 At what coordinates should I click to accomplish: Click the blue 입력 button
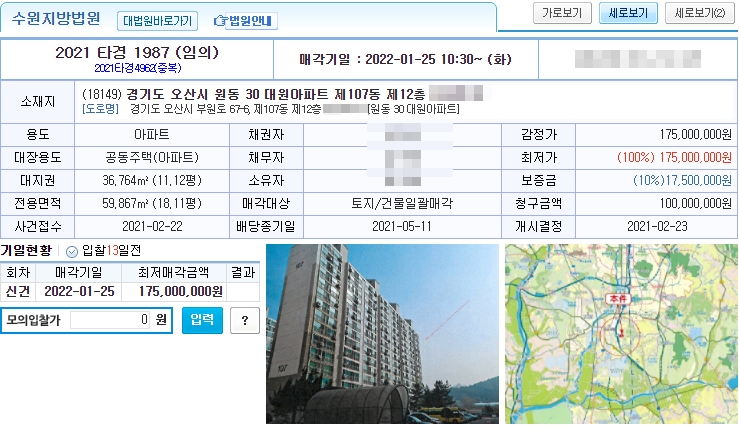[x=202, y=320]
